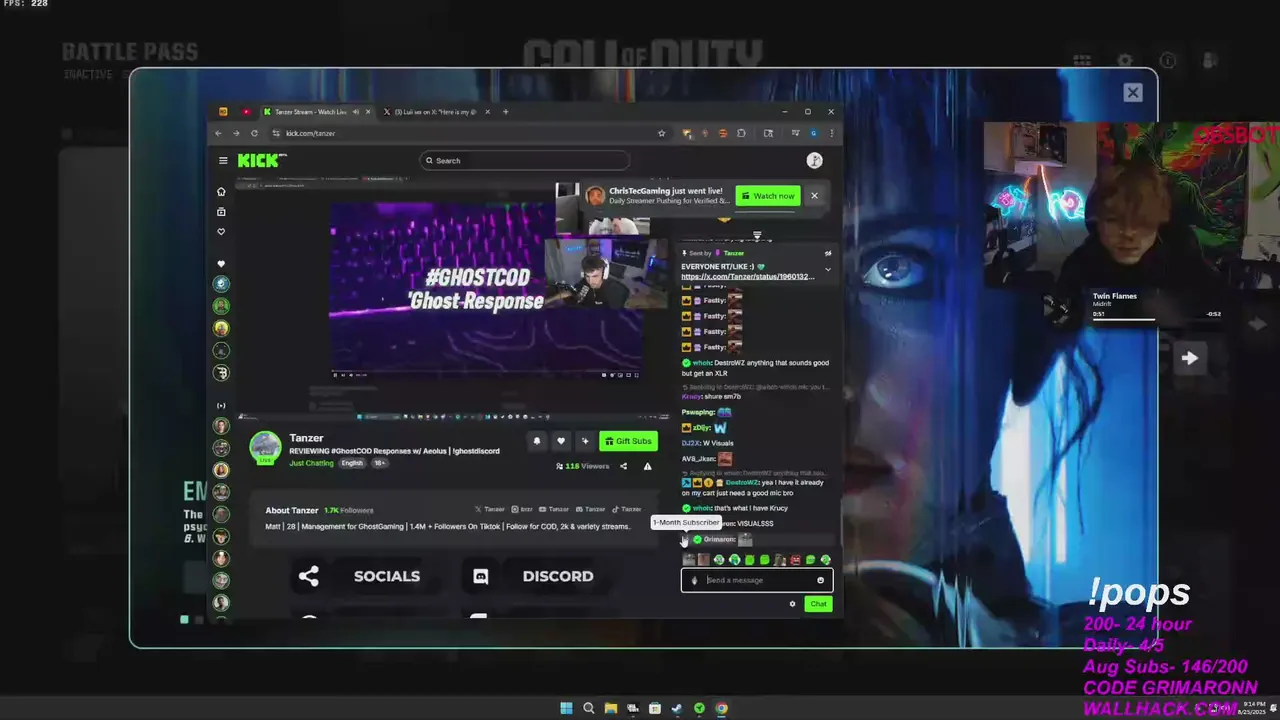Viewport: 1280px width, 720px height.
Task: Hide the pinned chat message
Action: [828, 253]
